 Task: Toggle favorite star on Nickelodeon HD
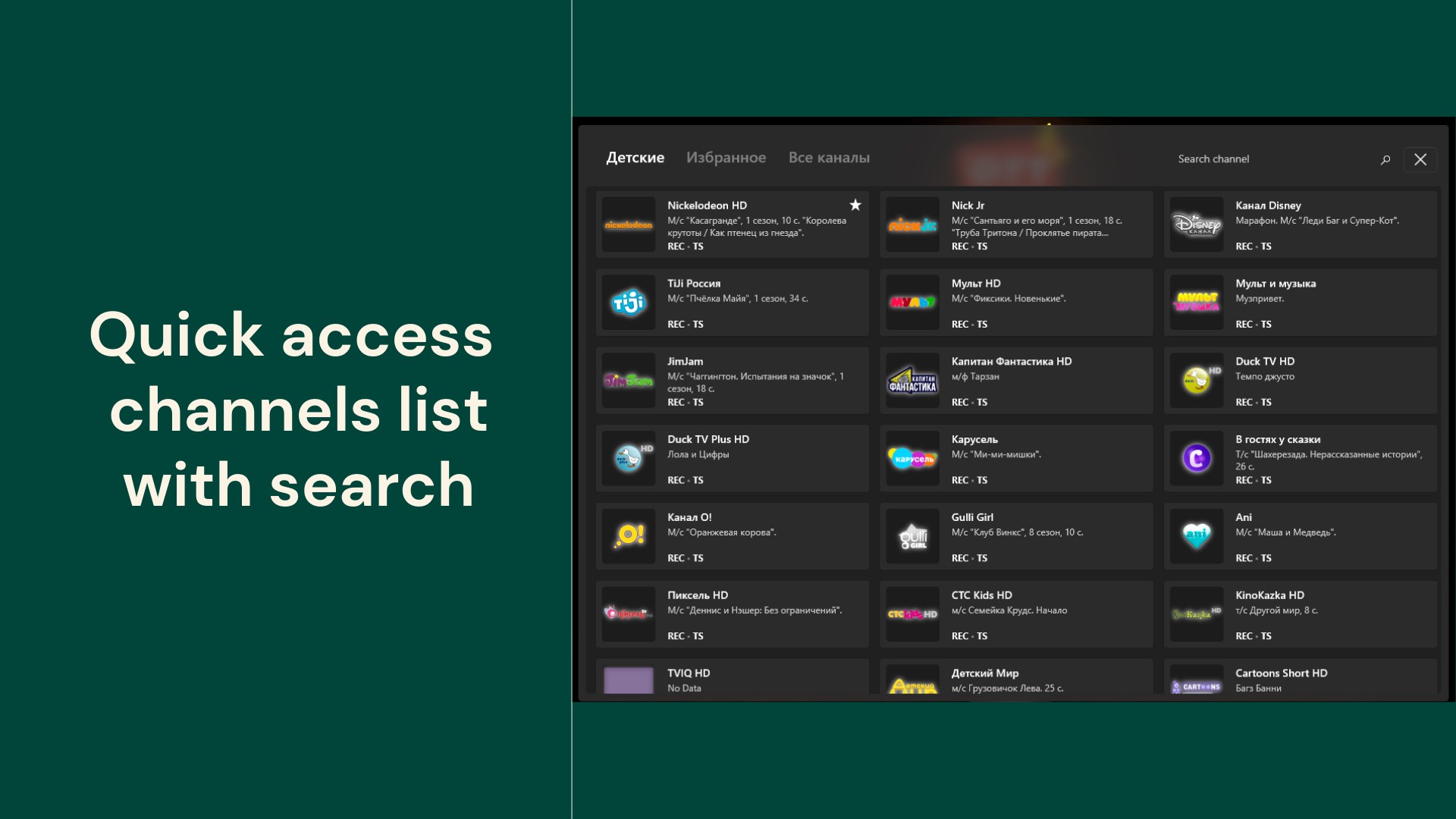855,205
